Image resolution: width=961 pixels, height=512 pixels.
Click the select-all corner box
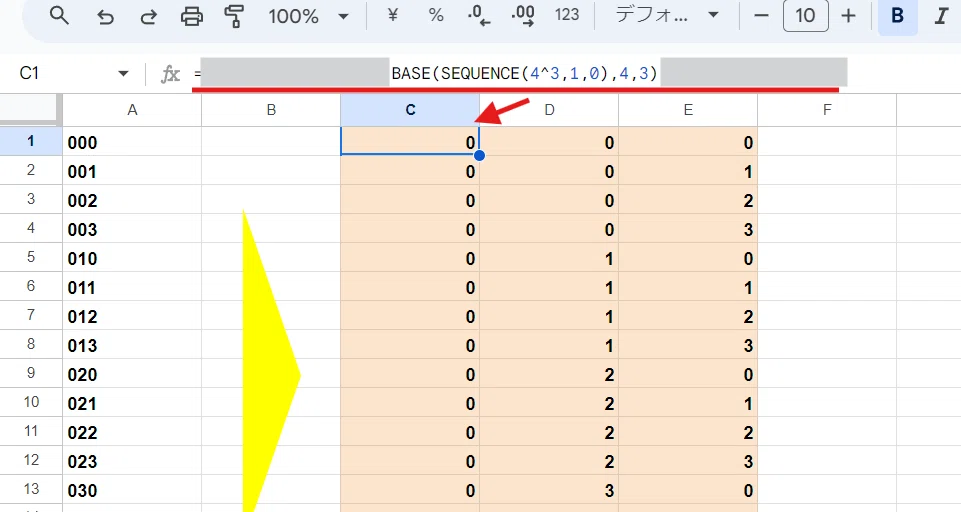click(31, 110)
